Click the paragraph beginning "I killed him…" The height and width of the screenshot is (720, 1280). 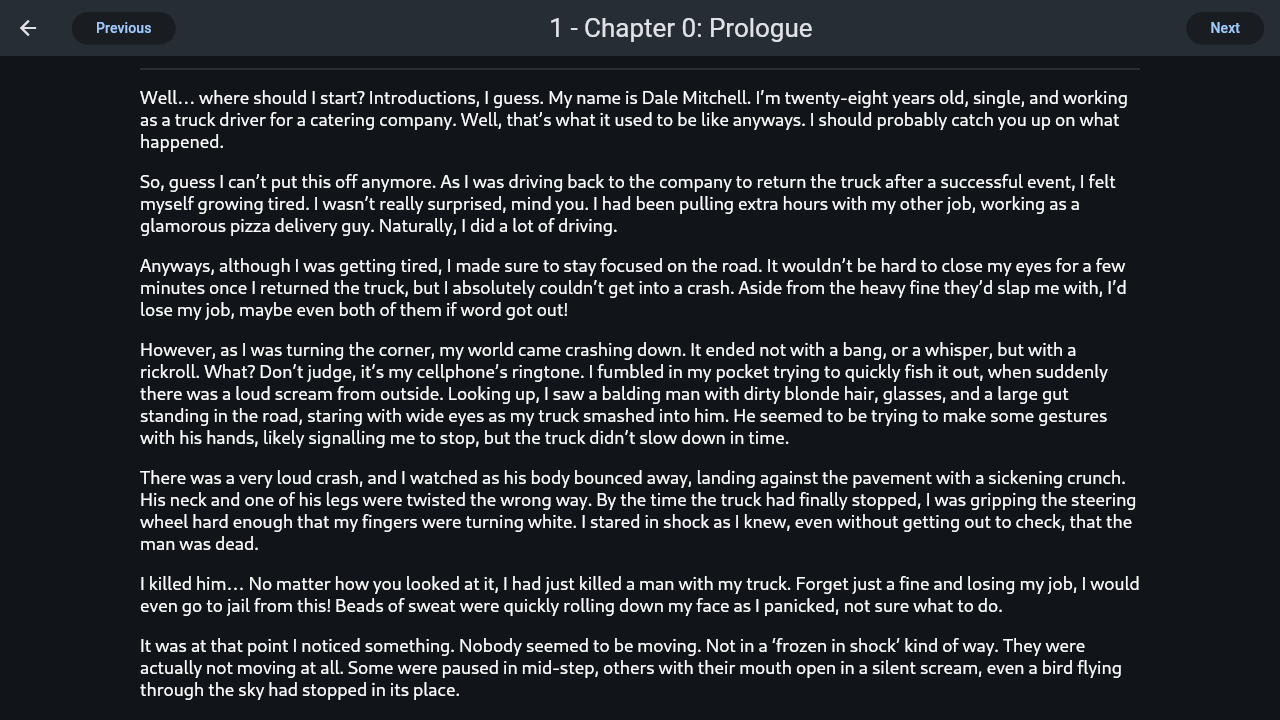click(x=620, y=595)
